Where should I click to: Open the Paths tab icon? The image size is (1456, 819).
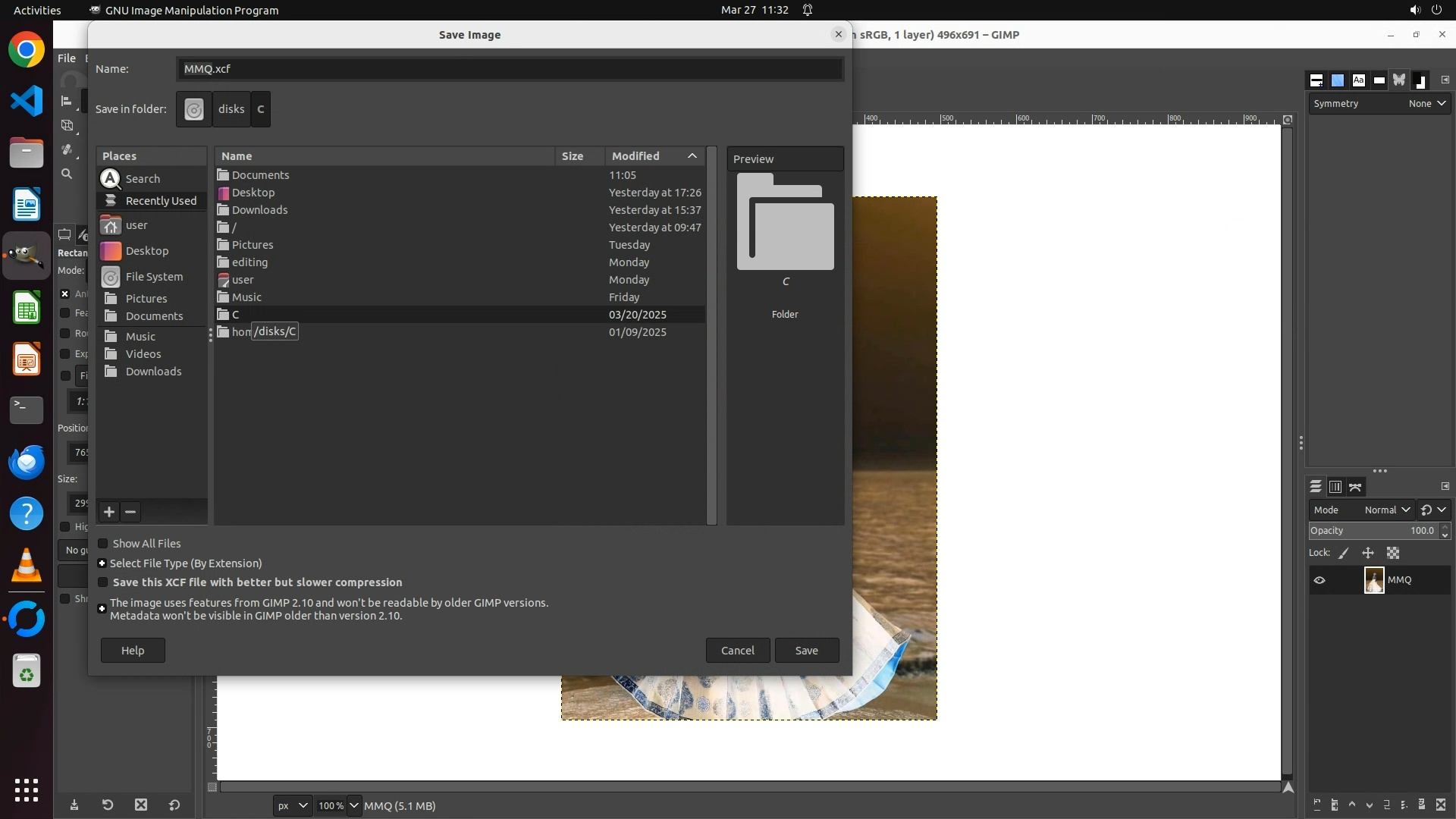tap(1356, 487)
